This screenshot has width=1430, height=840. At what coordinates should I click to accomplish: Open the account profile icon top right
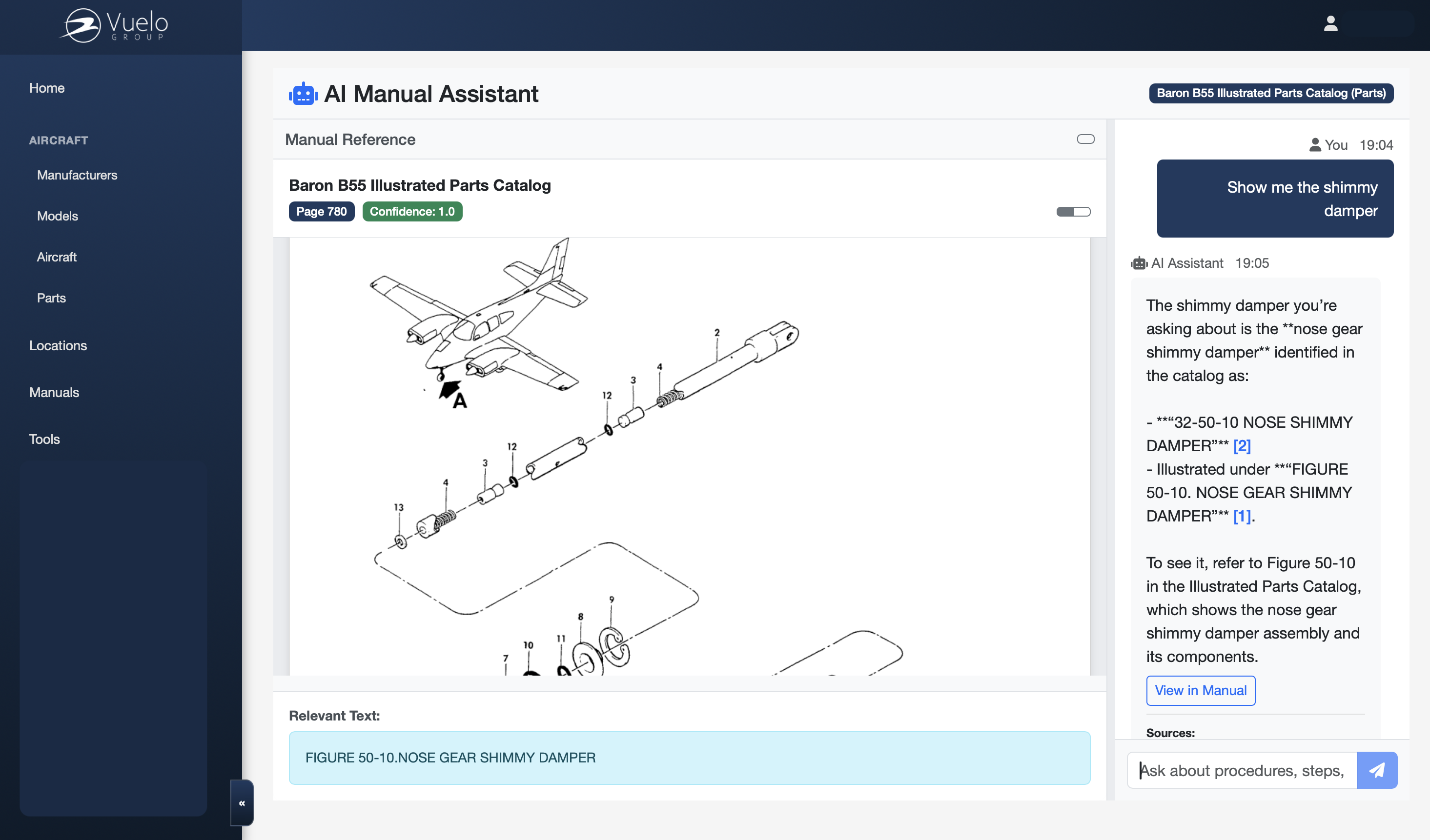1331,23
